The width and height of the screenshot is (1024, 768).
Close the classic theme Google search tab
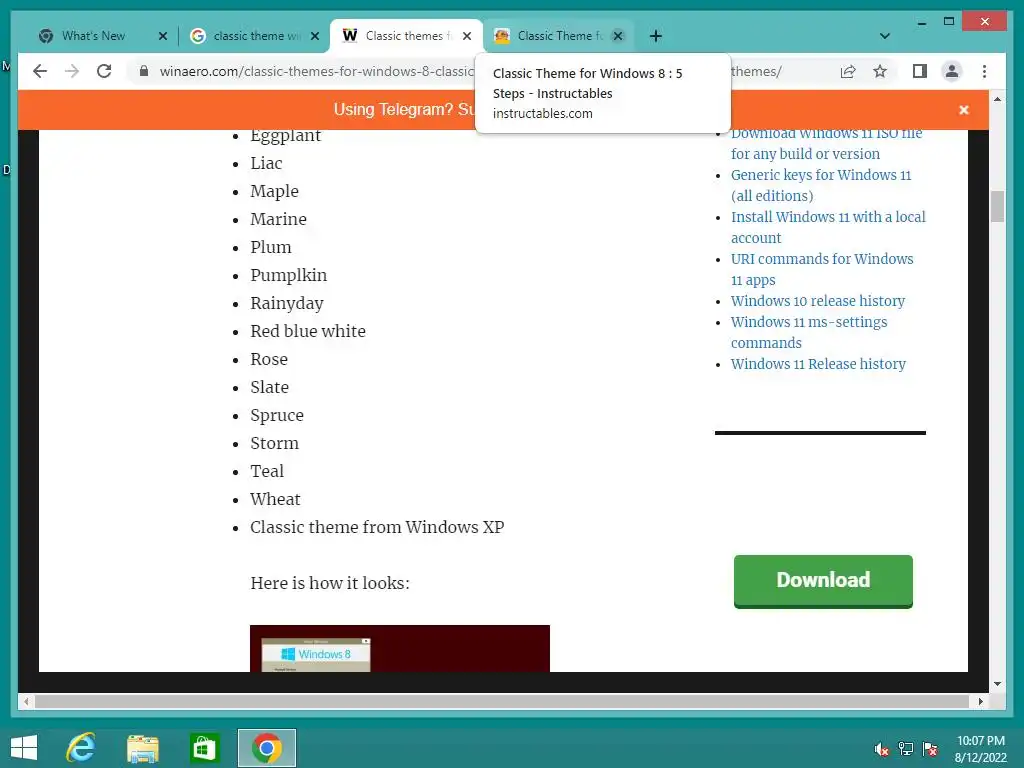tap(315, 36)
